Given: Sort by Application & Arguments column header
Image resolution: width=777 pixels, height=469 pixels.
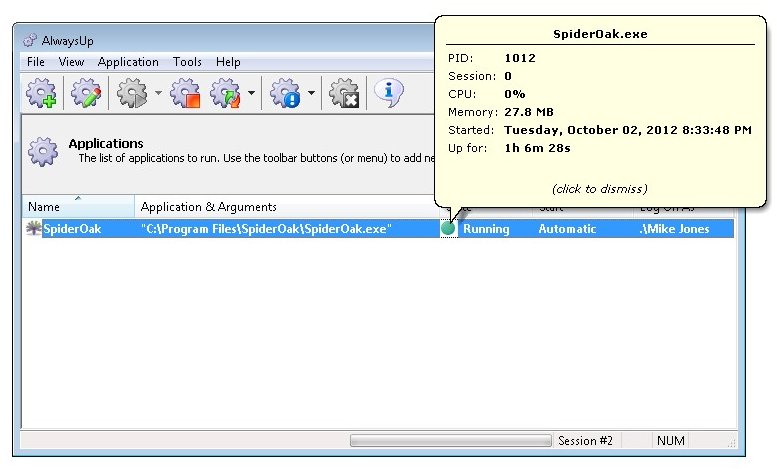Looking at the screenshot, I should 287,206.
